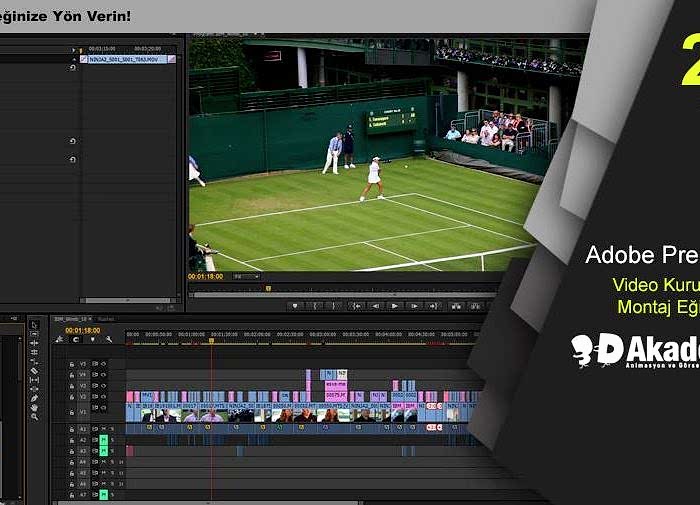700x505 pixels.
Task: Select the Pen tool
Action: point(34,398)
